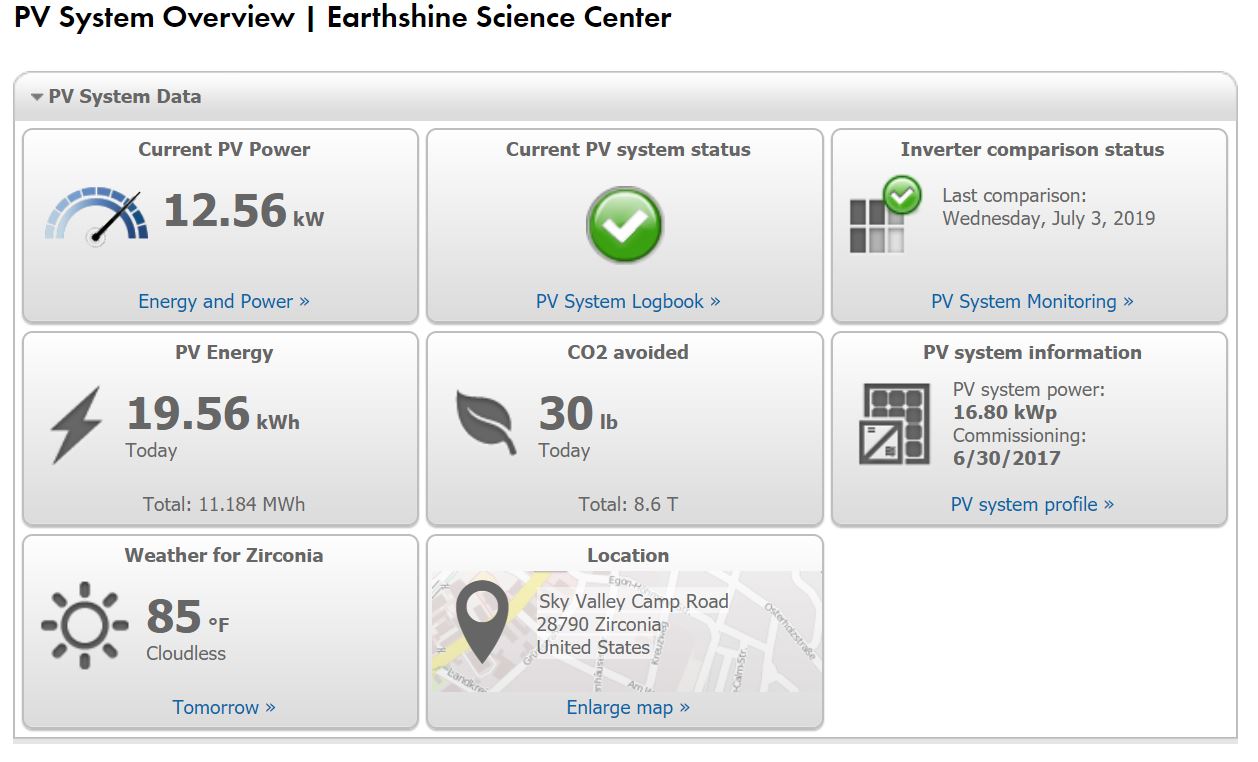The width and height of the screenshot is (1258, 762).
Task: View the PV system profile
Action: [1032, 504]
